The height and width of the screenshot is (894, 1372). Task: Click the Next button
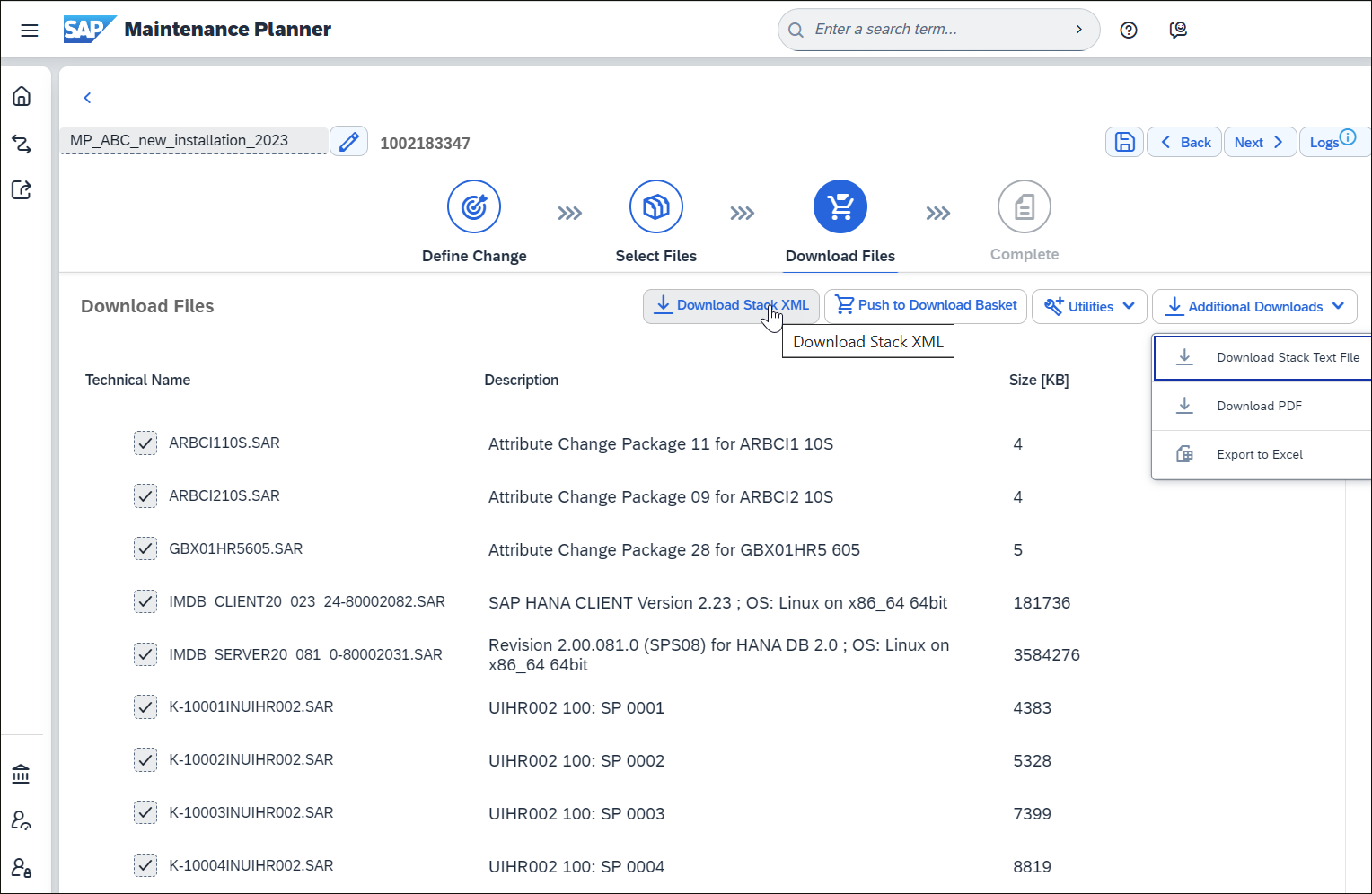pos(1260,142)
